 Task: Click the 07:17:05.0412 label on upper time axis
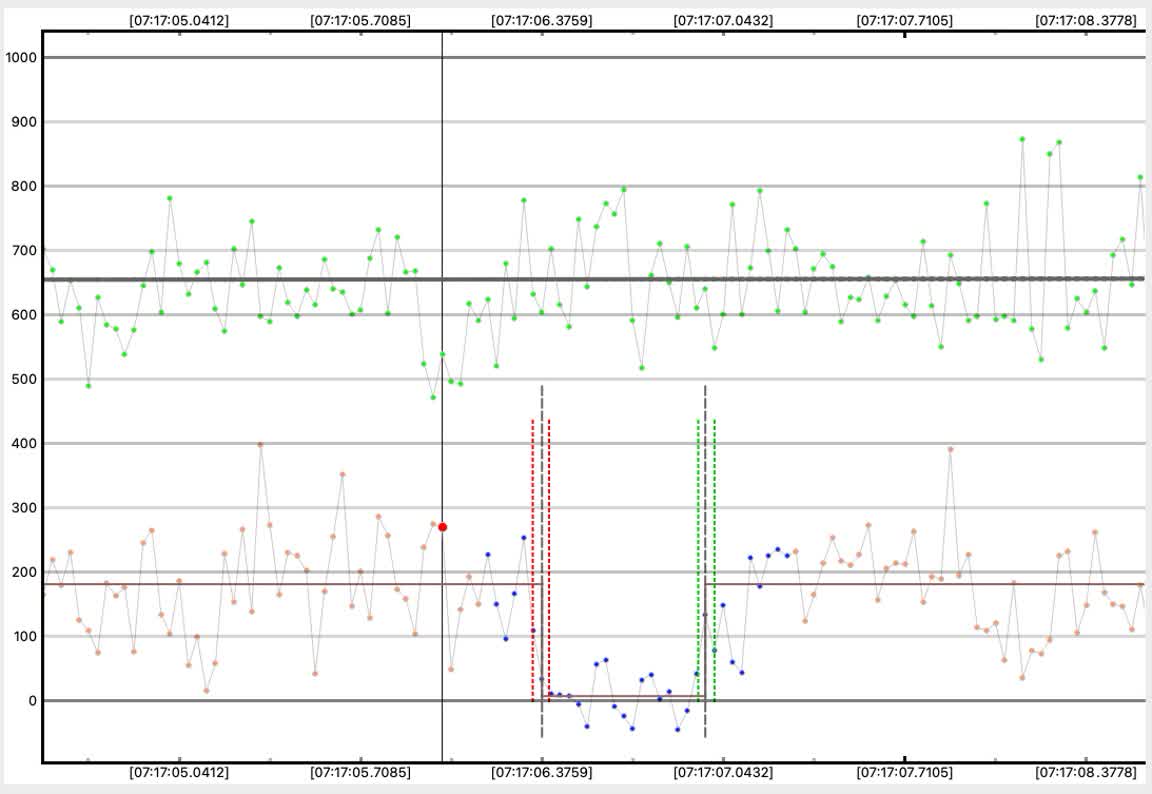point(179,19)
